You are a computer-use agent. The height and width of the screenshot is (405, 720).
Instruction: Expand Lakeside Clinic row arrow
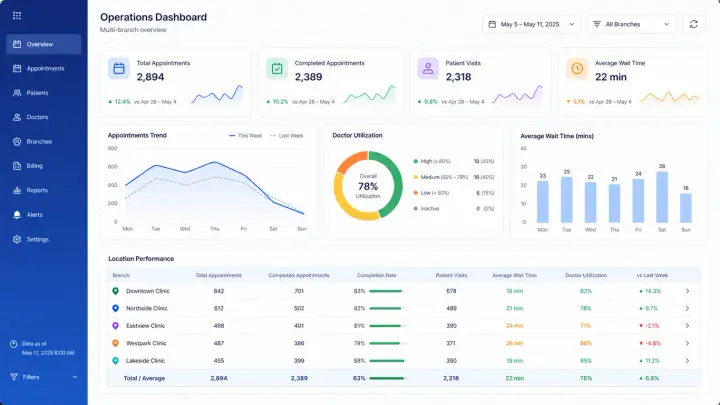[687, 360]
